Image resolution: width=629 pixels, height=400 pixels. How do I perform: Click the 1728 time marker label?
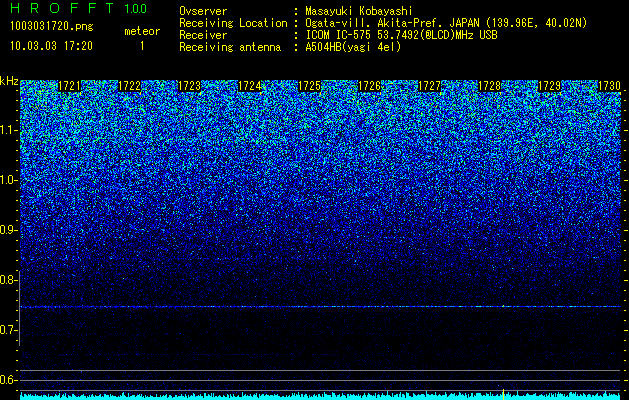pyautogui.click(x=490, y=86)
